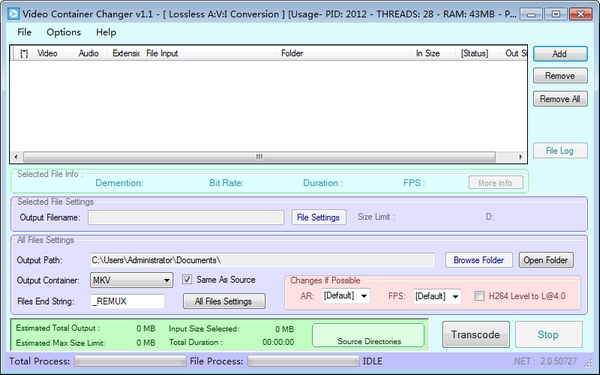Click the Demention label

[119, 183]
